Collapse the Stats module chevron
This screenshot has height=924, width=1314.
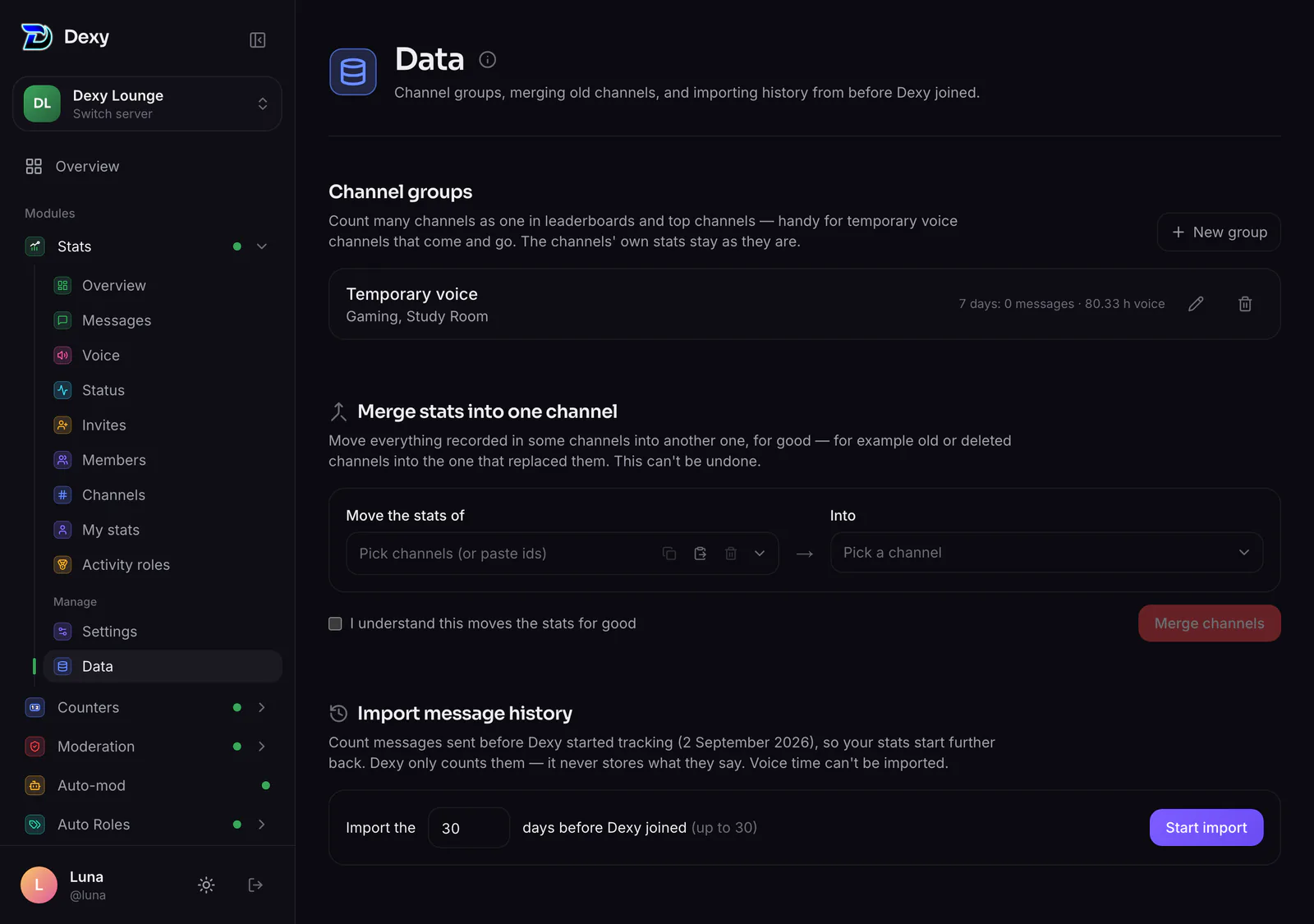click(x=262, y=246)
